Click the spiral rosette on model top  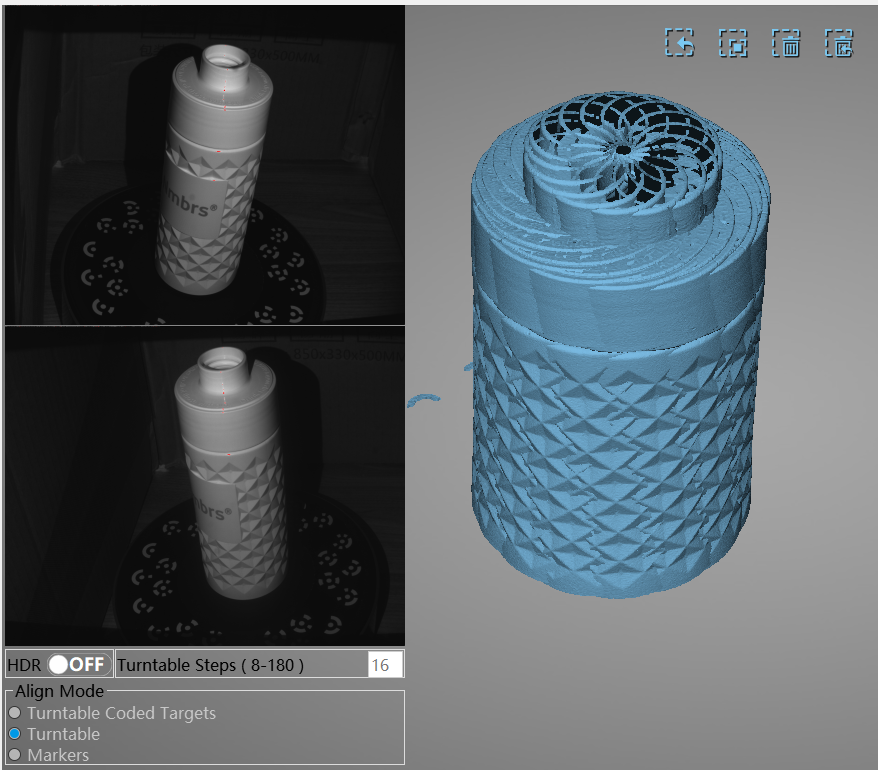(x=624, y=150)
